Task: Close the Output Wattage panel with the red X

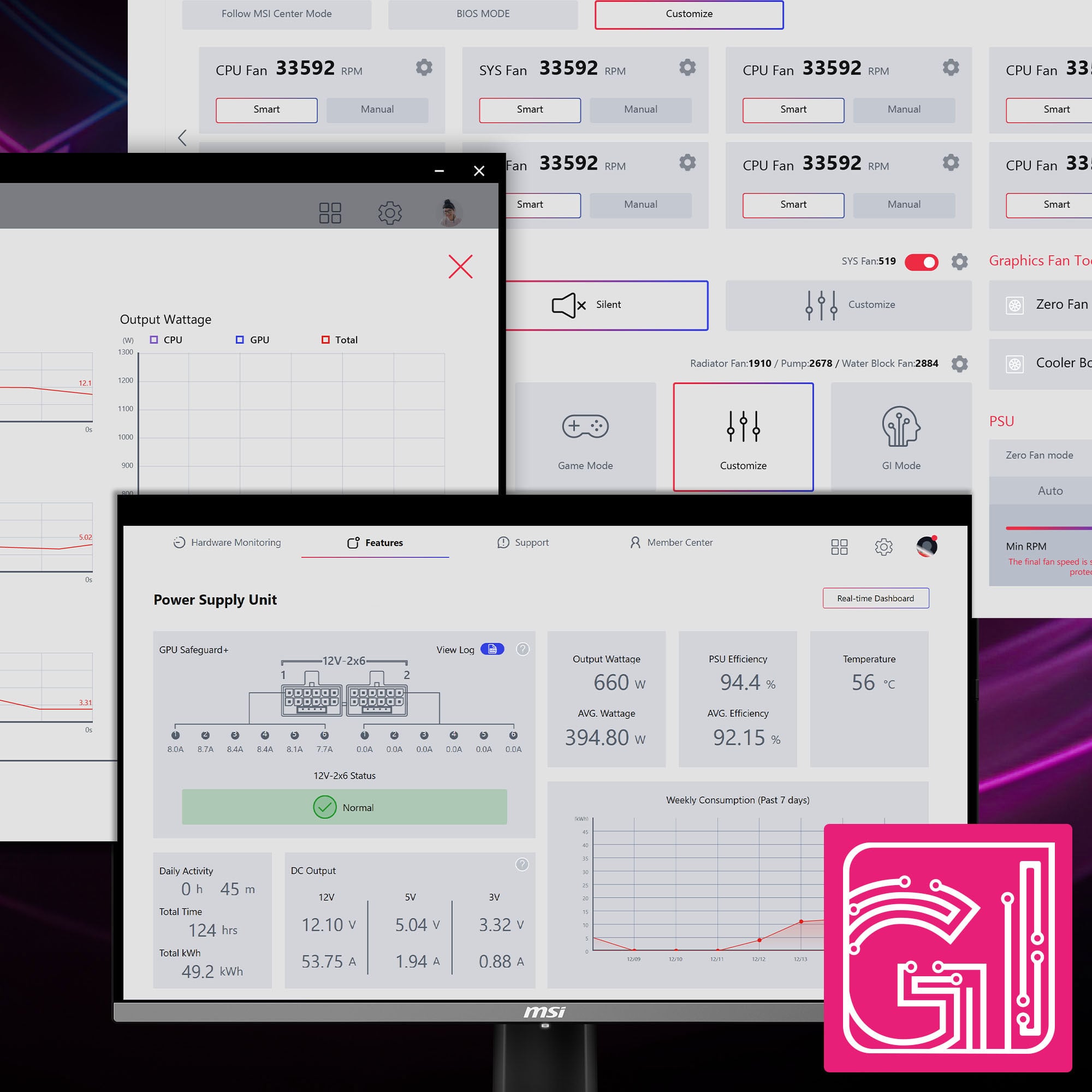Action: pos(461,266)
